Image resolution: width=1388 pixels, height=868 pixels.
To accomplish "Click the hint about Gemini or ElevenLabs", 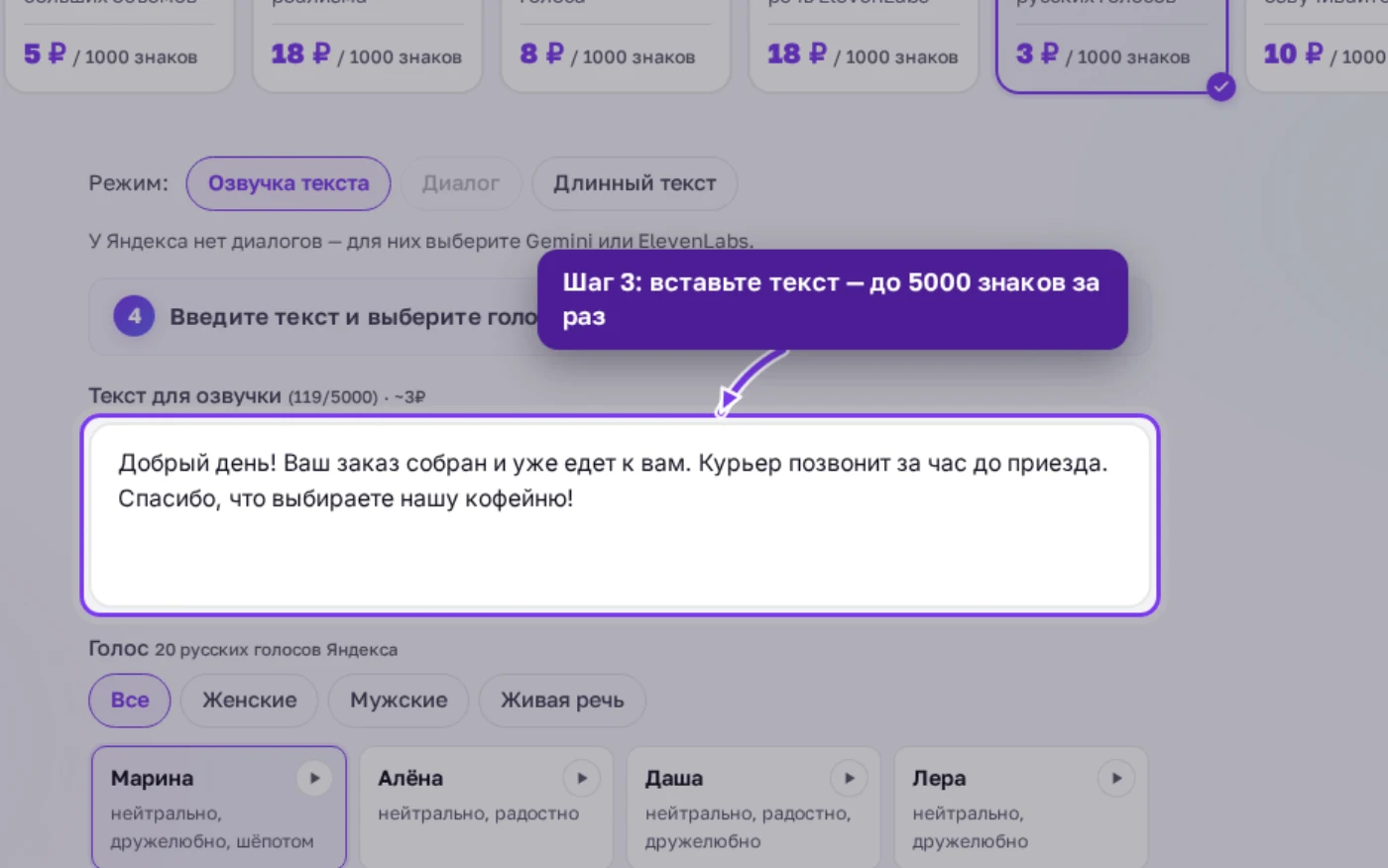I will point(421,241).
